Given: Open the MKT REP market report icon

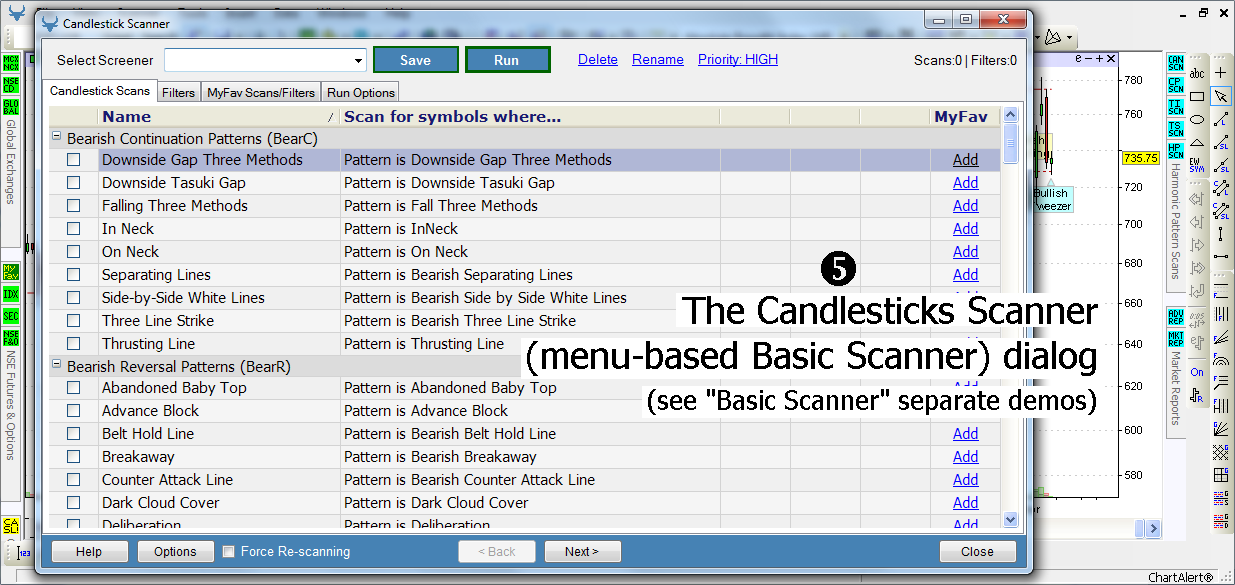Looking at the screenshot, I should coord(1175,339).
